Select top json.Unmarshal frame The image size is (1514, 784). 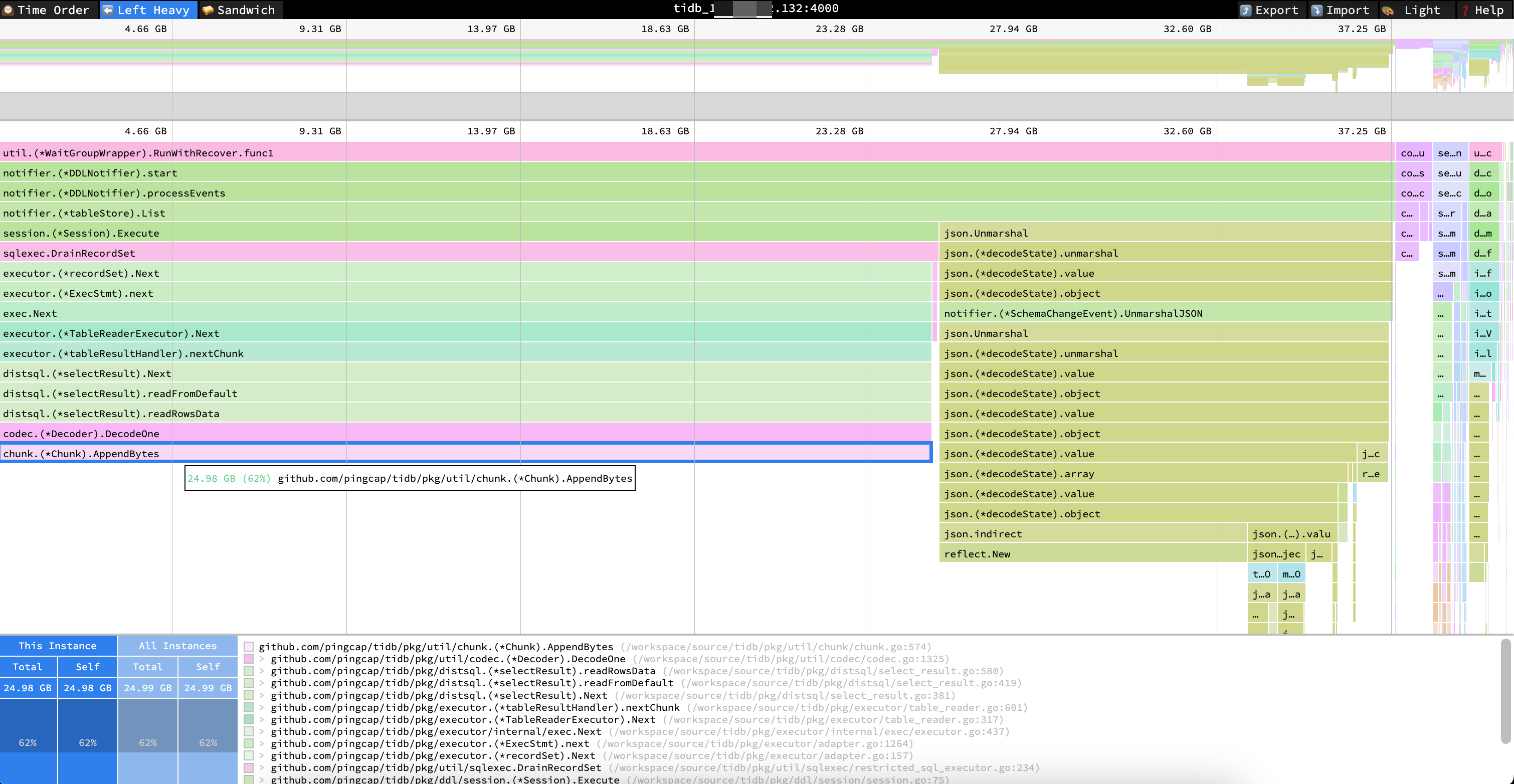(x=1166, y=233)
